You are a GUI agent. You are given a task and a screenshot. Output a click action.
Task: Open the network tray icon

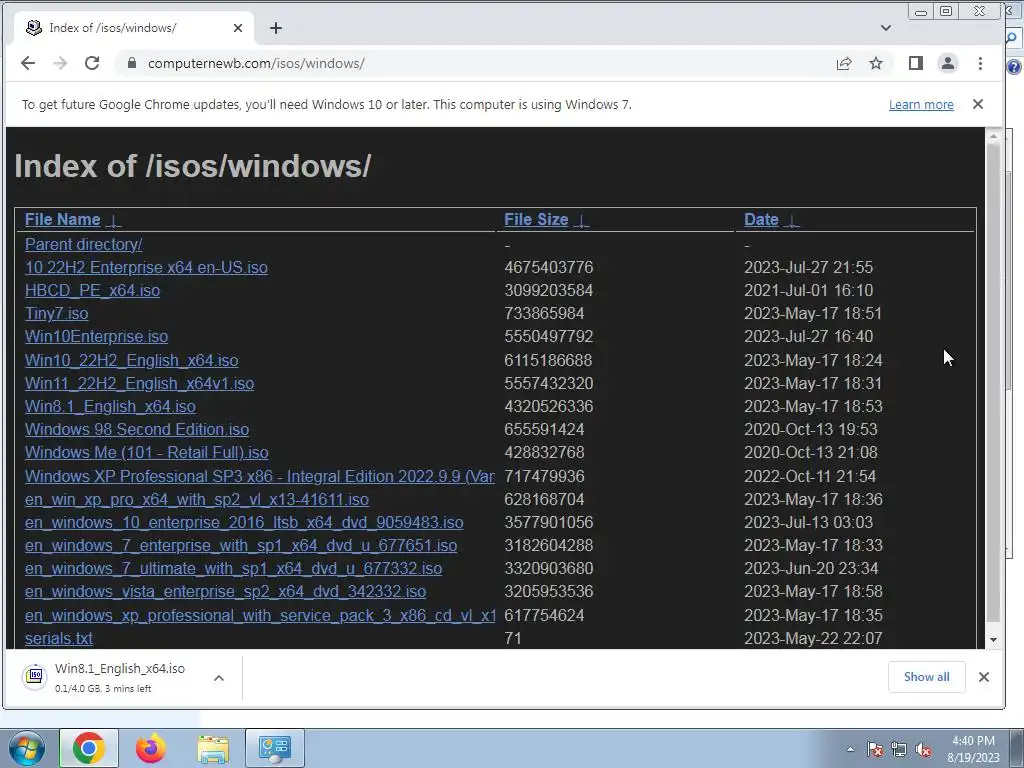click(x=899, y=750)
